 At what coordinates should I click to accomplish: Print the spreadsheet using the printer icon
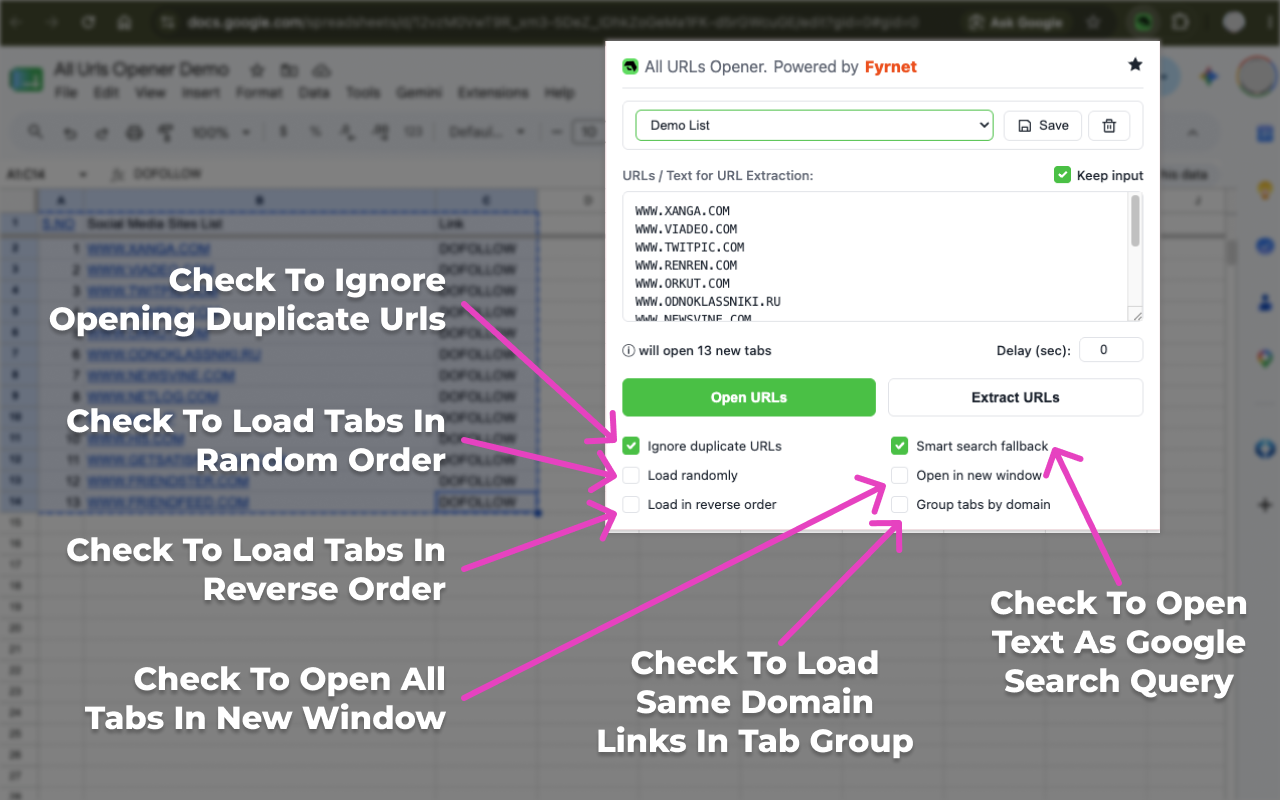[x=134, y=132]
